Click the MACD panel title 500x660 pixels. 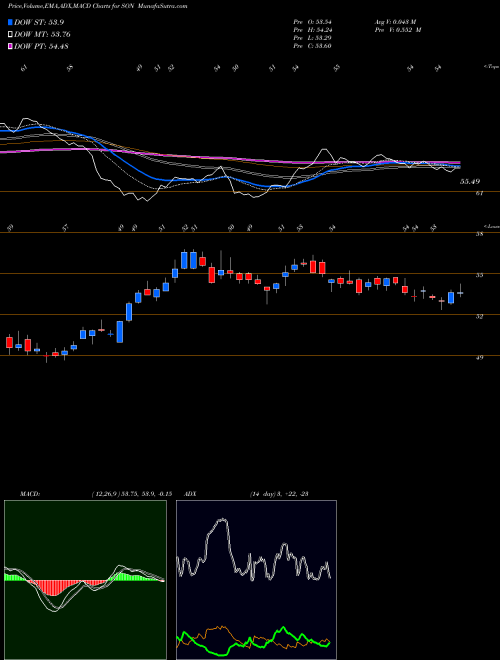tap(29, 494)
